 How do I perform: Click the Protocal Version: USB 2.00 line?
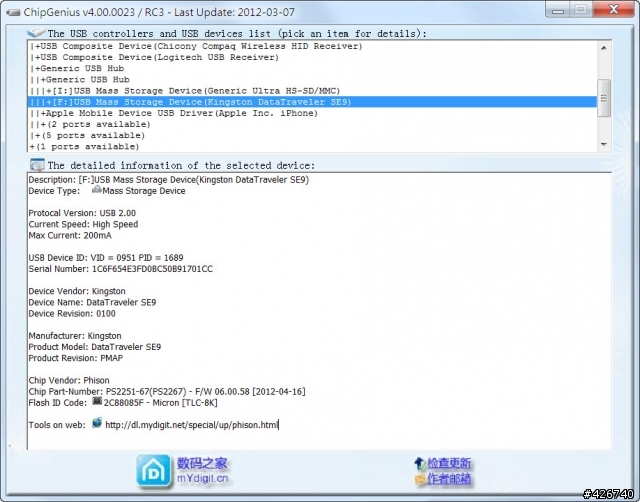[x=82, y=213]
